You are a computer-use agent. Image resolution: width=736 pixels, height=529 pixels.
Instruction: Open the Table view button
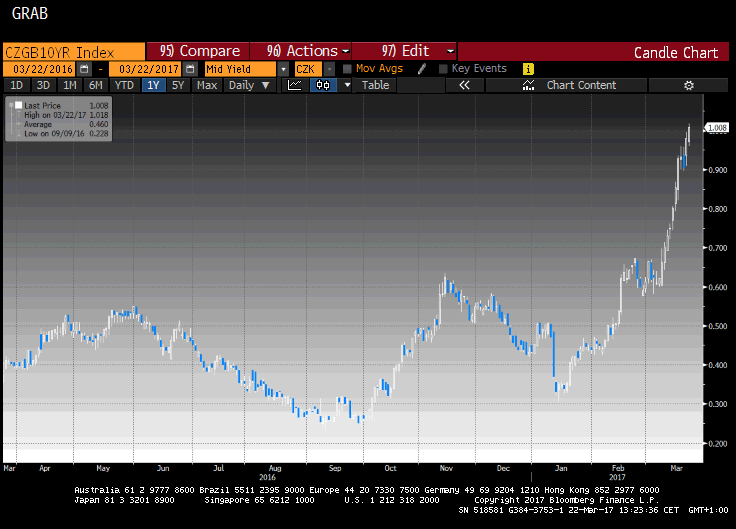click(x=376, y=85)
